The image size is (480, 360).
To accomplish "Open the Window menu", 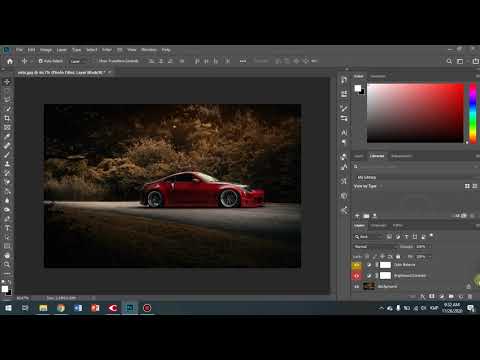I will coord(149,50).
